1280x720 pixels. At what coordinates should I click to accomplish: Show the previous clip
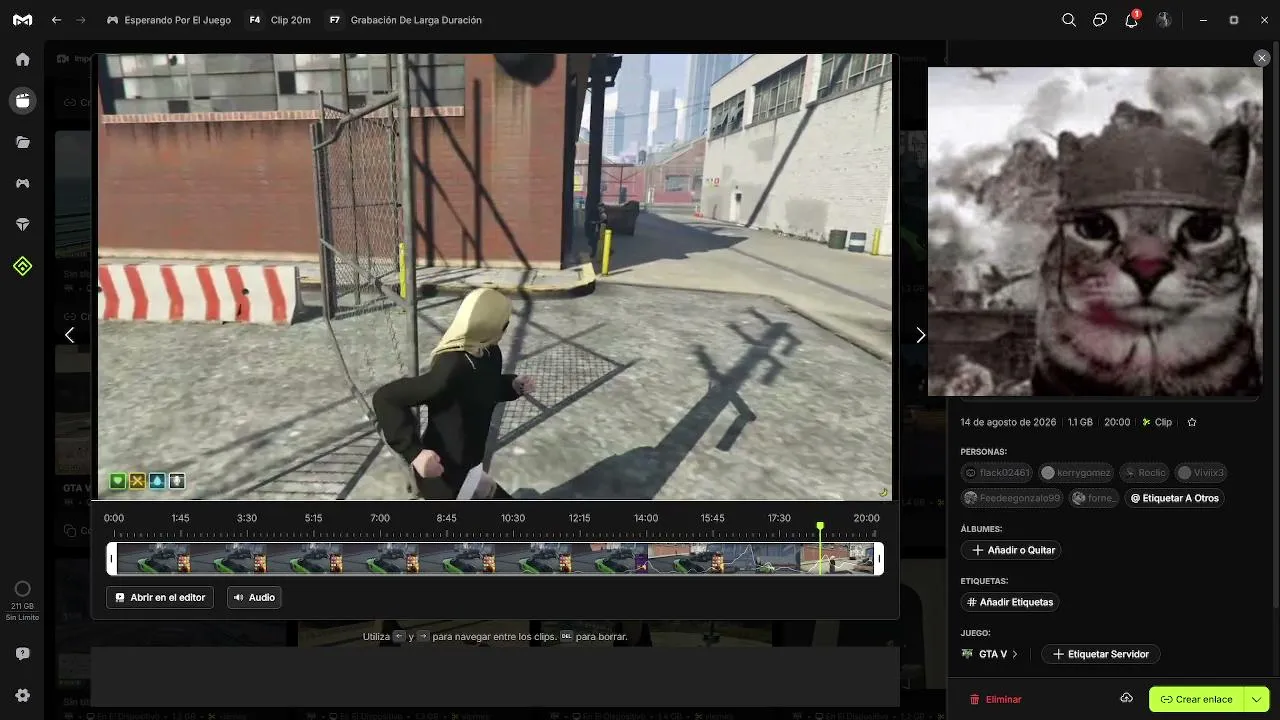pos(69,335)
